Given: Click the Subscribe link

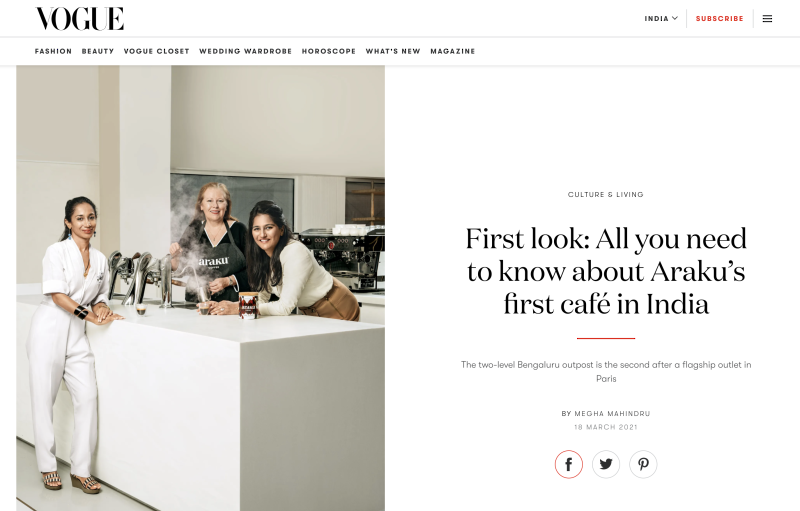Looking at the screenshot, I should (x=719, y=18).
